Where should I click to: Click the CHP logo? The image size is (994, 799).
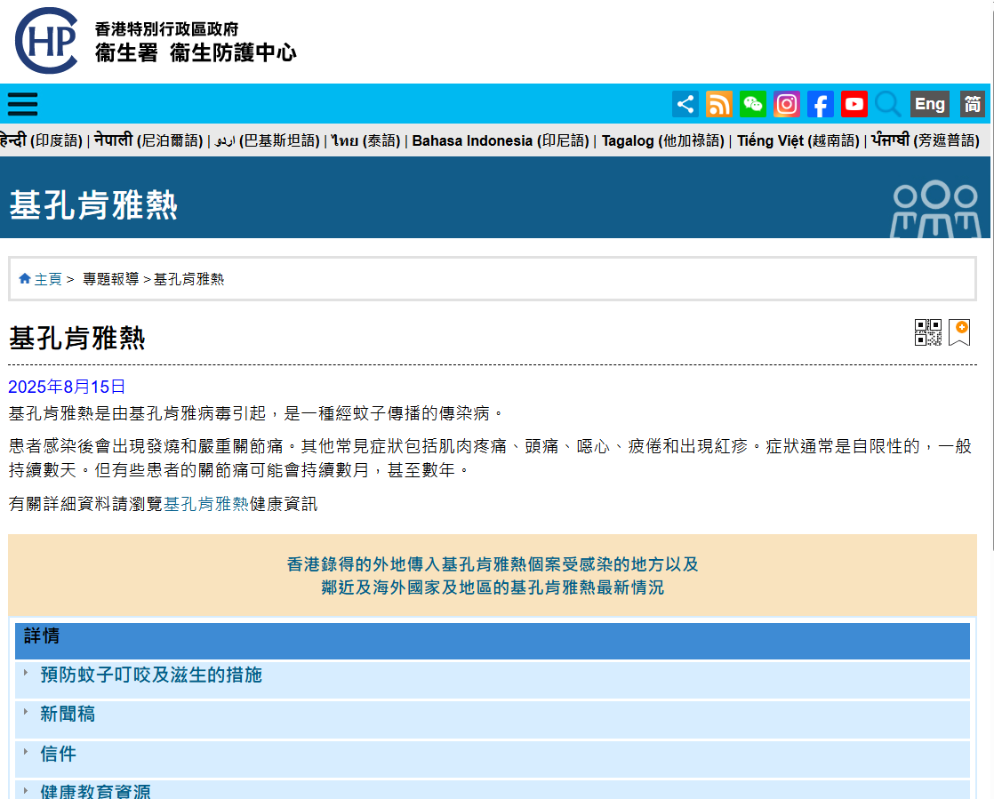coord(46,40)
